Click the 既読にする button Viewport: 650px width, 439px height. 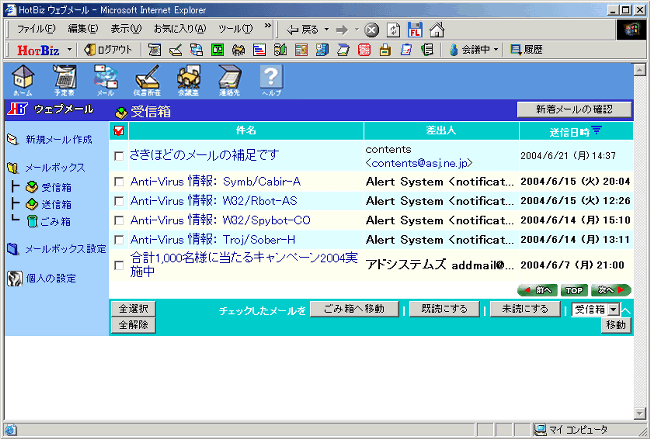pos(444,309)
